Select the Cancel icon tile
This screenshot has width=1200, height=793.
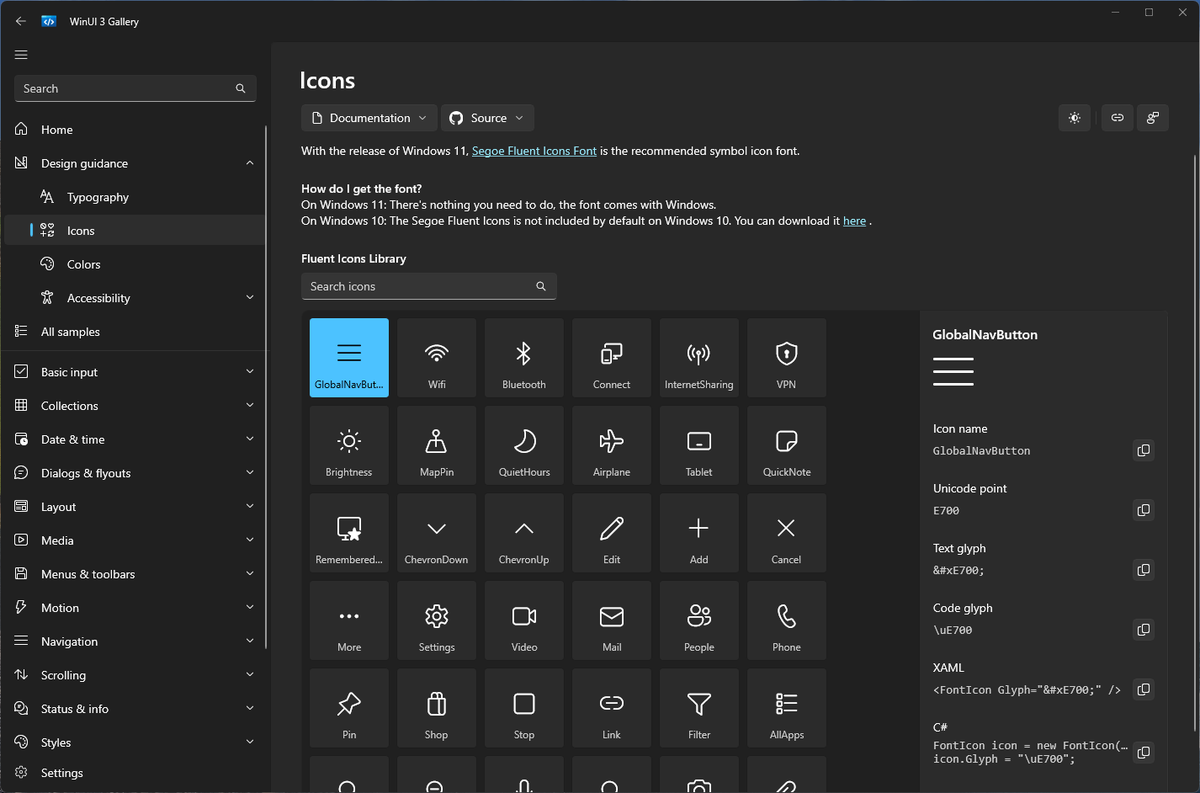(787, 533)
